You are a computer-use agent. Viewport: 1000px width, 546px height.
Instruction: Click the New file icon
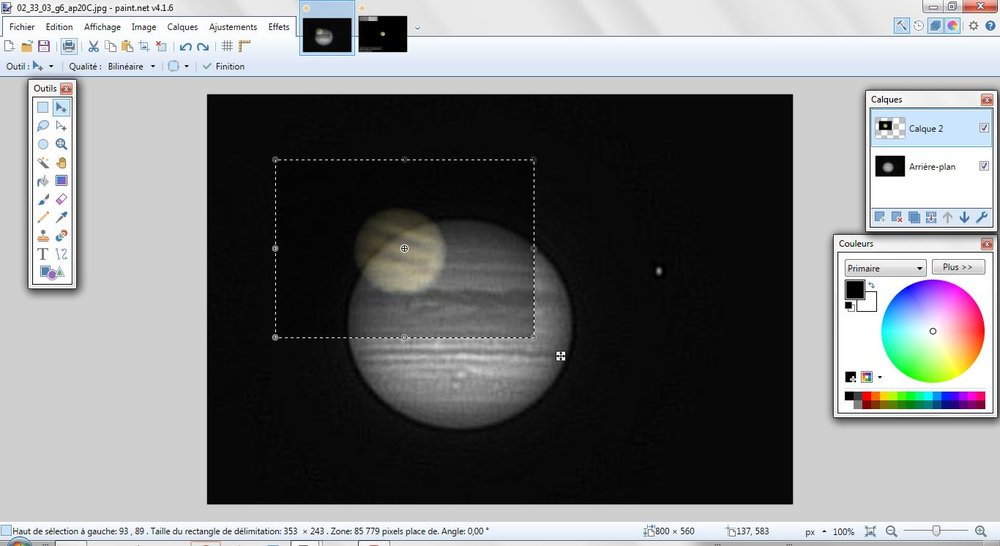point(10,46)
